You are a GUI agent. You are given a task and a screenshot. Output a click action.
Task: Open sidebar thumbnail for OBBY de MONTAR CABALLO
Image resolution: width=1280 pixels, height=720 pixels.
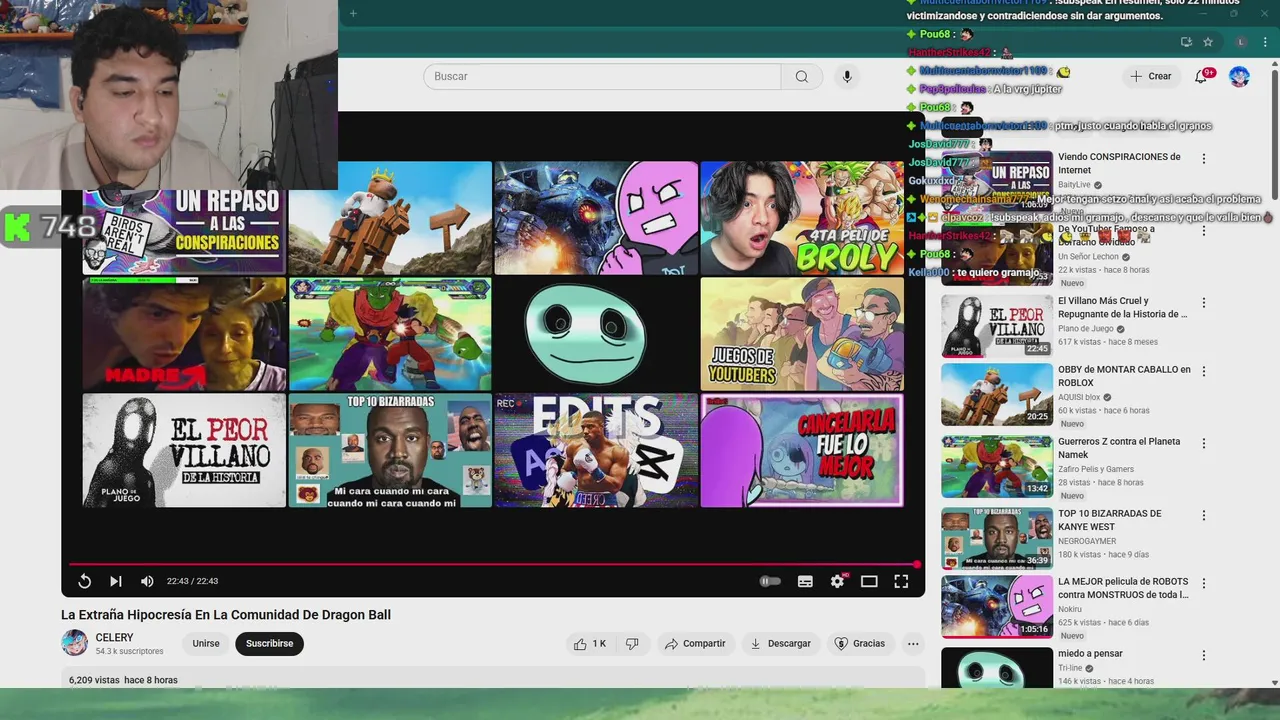pos(996,394)
